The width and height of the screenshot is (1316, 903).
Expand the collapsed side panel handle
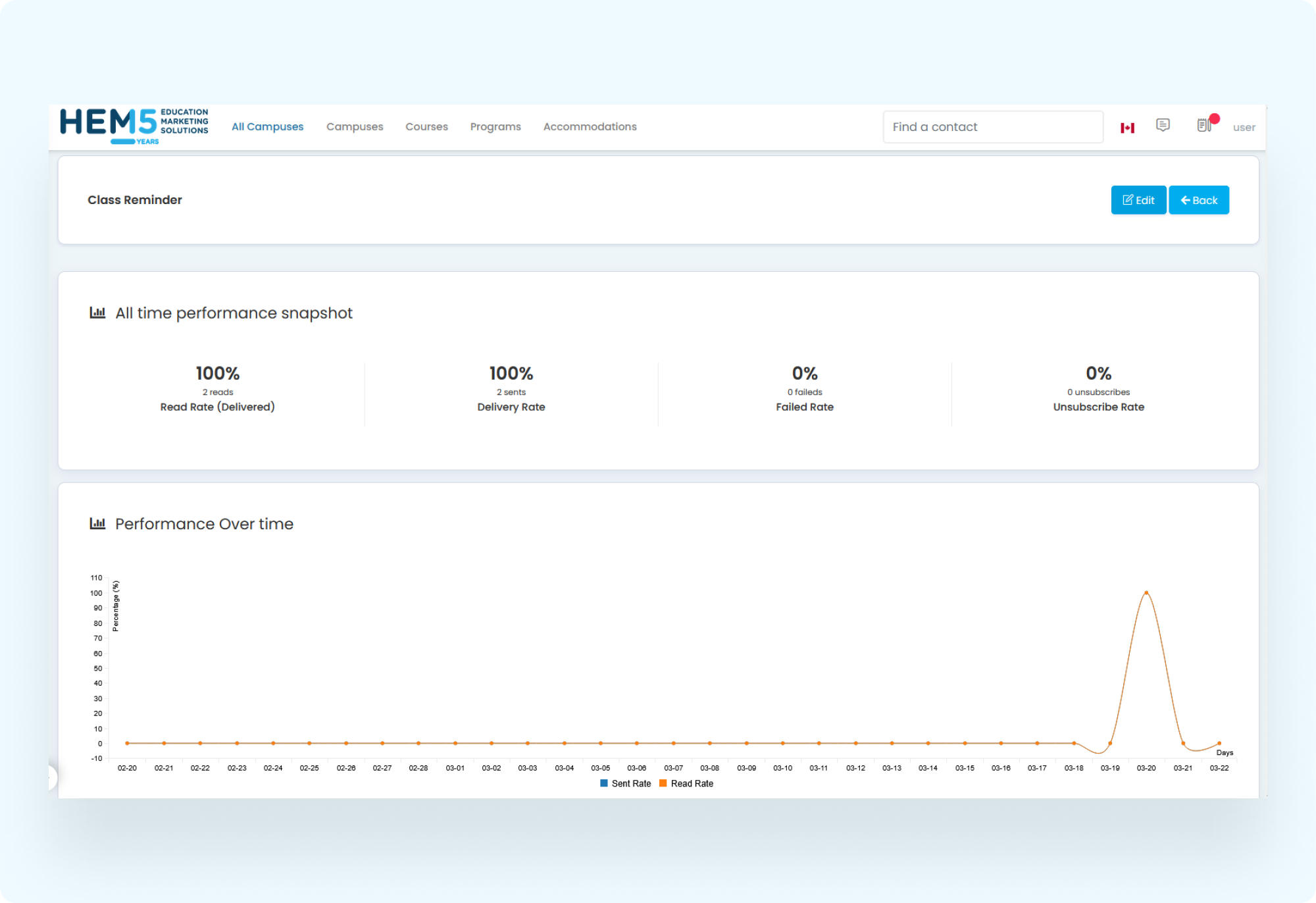click(x=53, y=777)
